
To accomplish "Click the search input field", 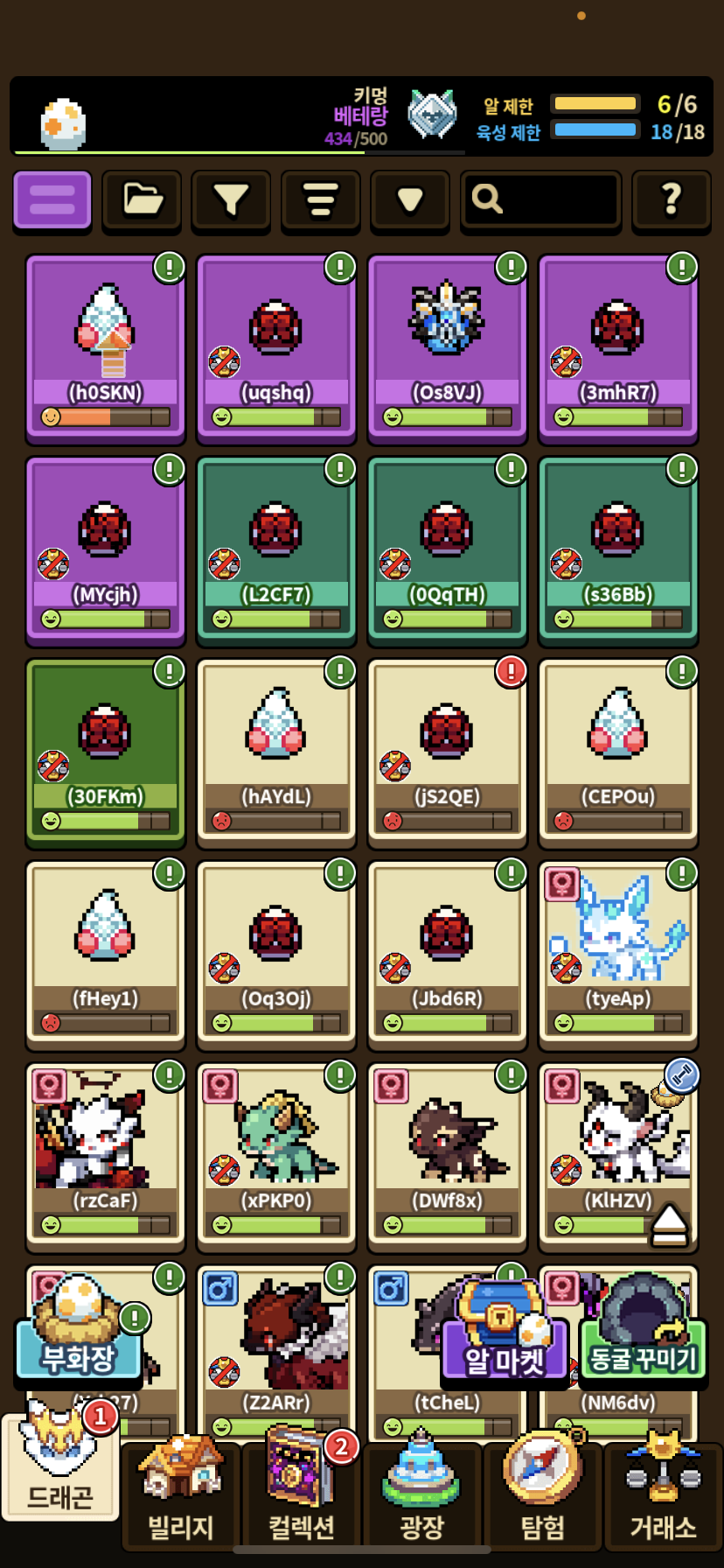I will pos(541,200).
